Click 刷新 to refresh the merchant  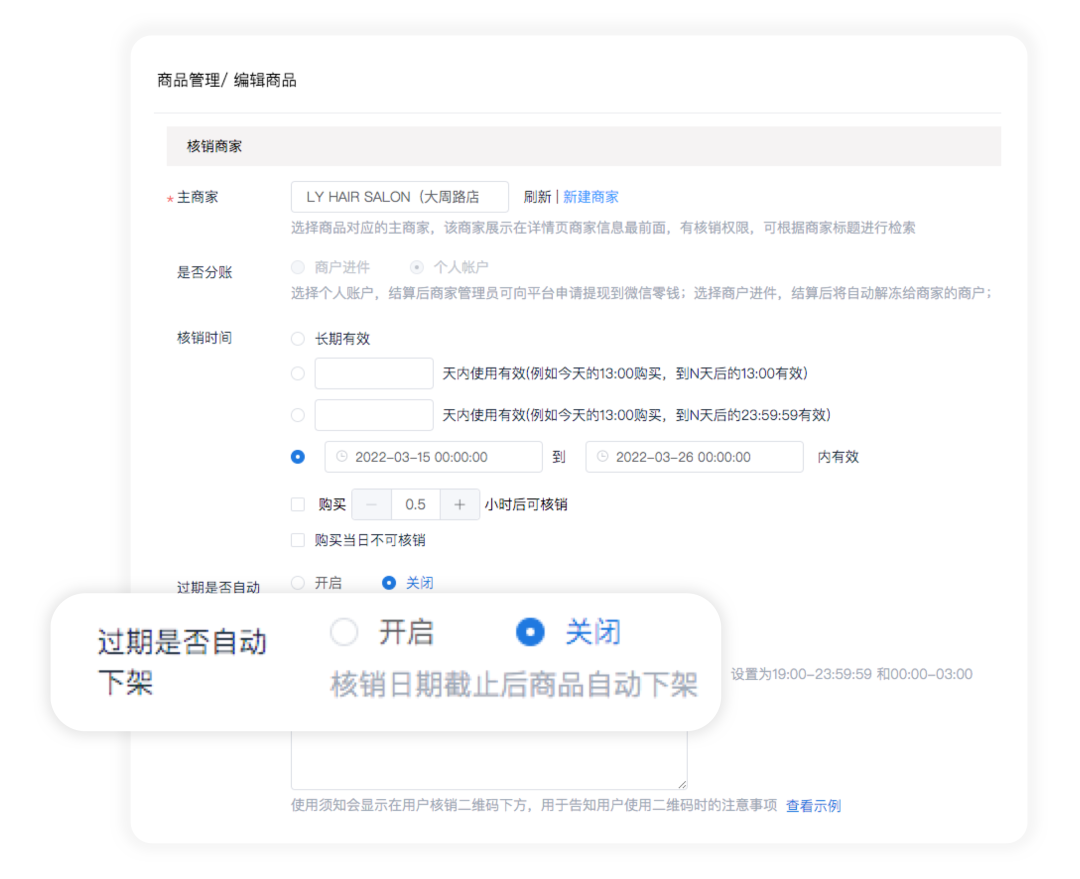point(538,196)
